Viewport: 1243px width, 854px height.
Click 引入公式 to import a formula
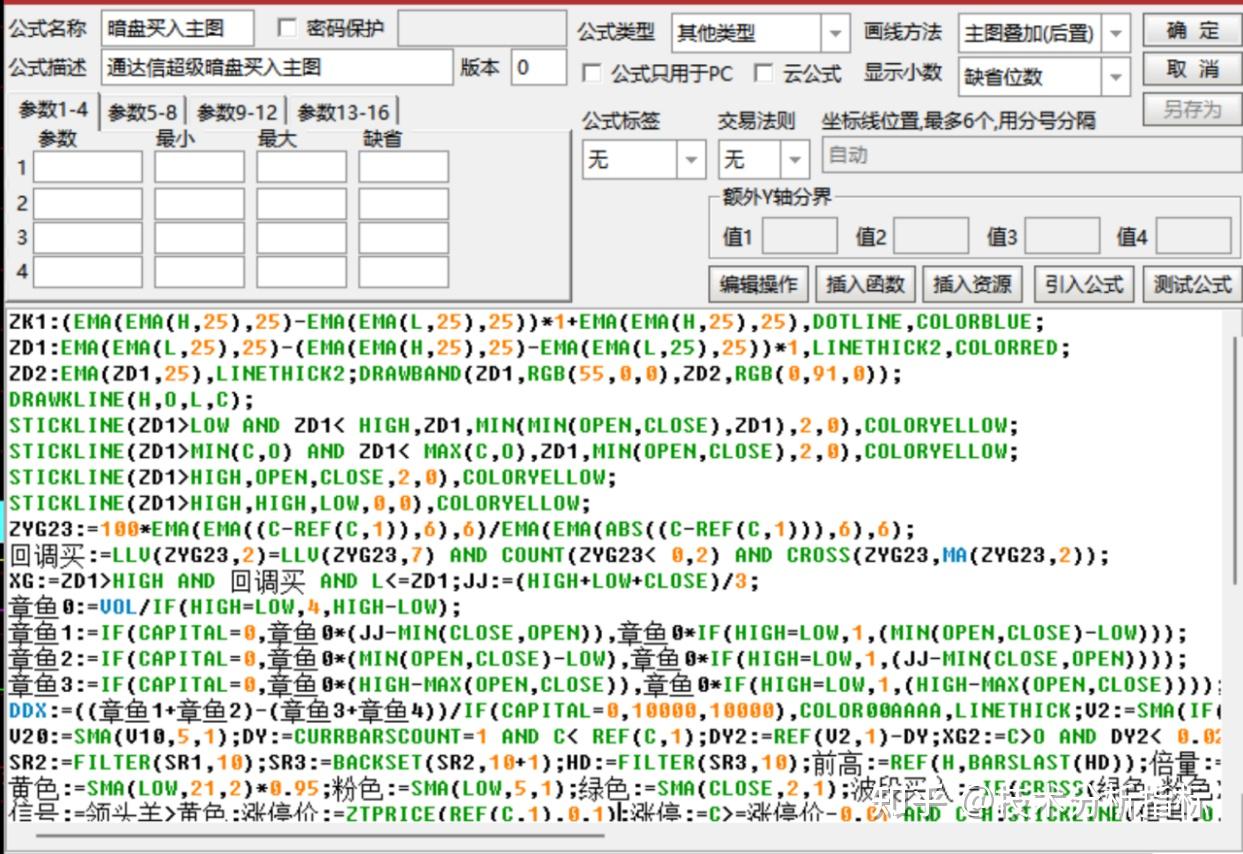tap(1083, 283)
